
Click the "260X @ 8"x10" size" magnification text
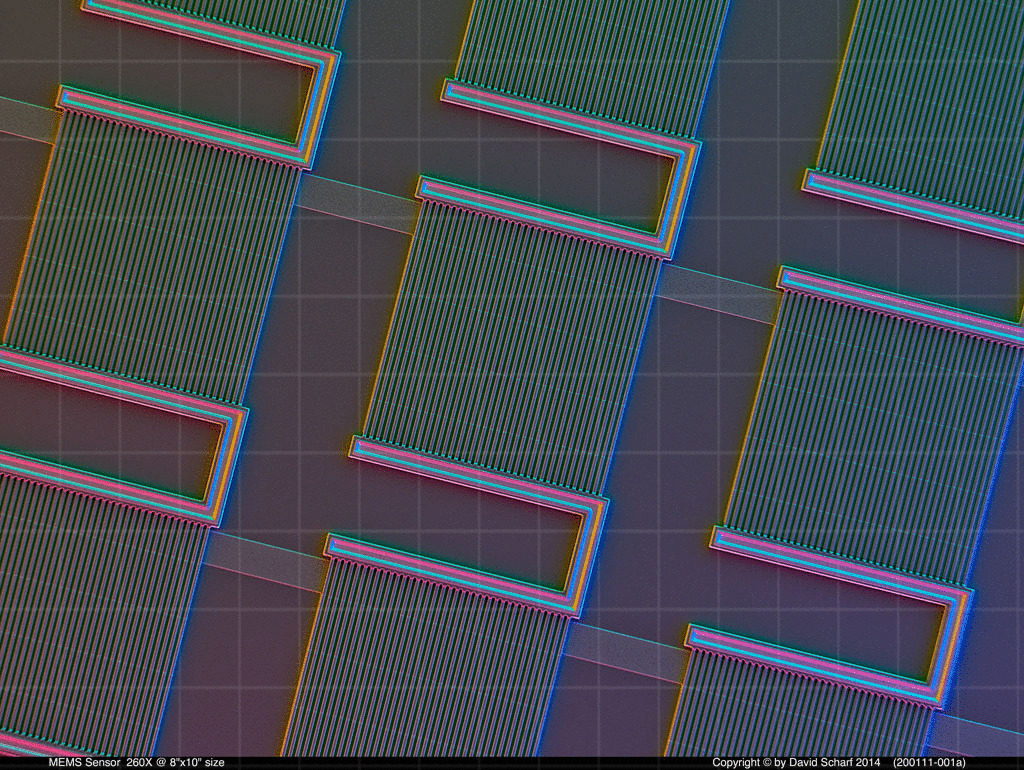pos(175,762)
